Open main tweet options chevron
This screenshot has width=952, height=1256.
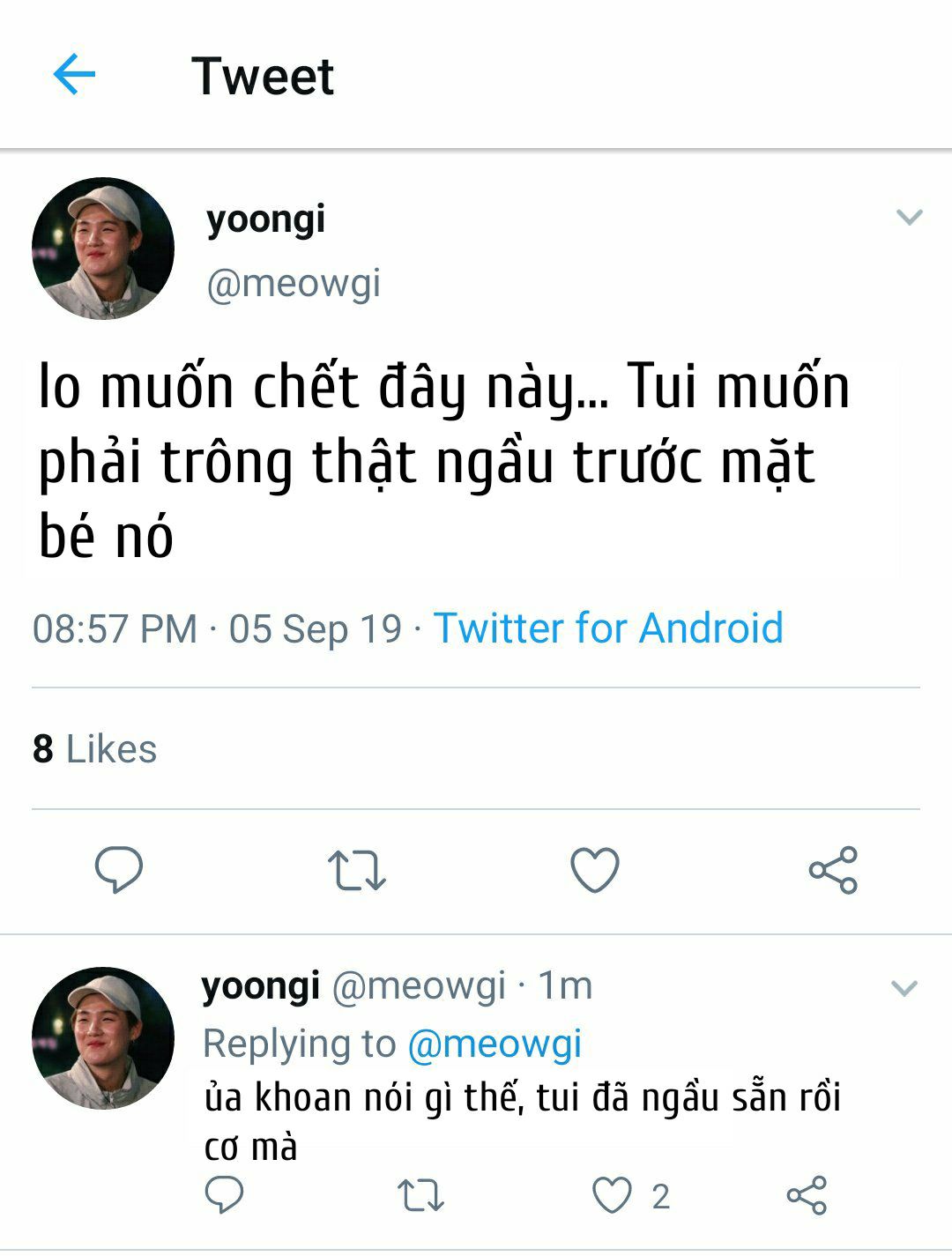909,217
